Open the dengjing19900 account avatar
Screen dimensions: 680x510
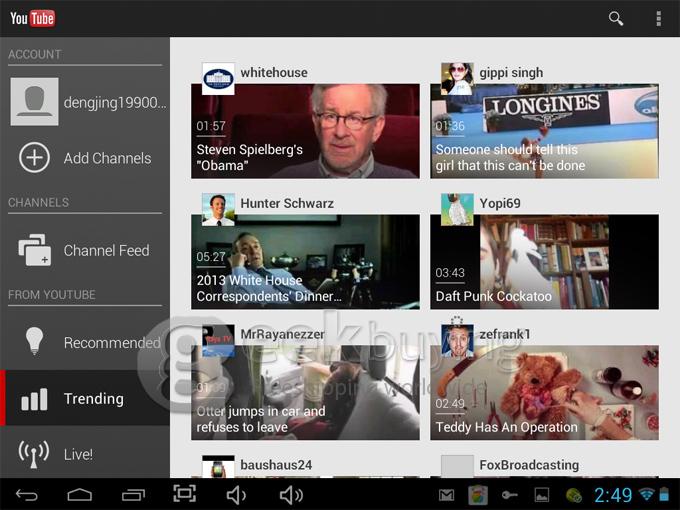34,101
